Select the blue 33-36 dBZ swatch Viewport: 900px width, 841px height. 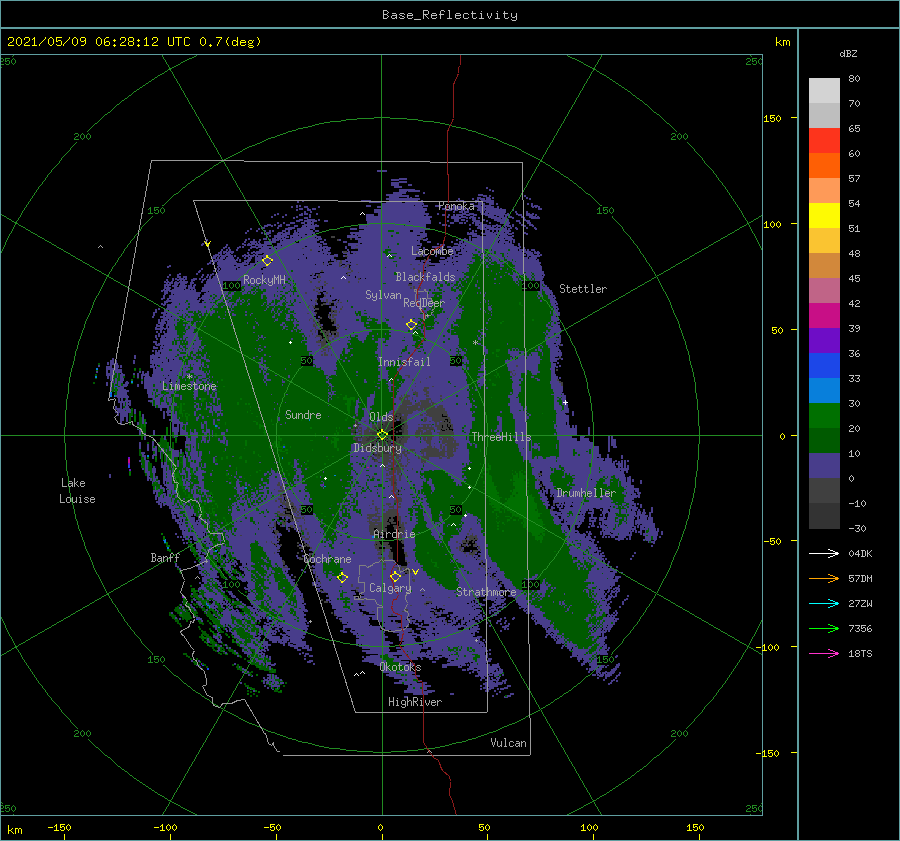pos(824,366)
